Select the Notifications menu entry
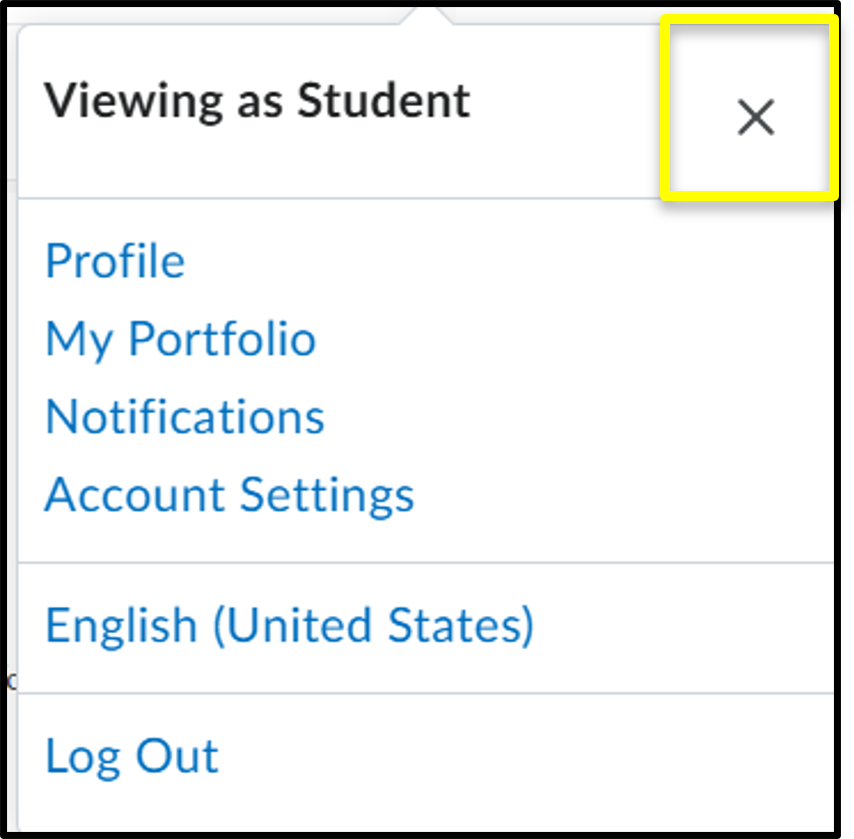The width and height of the screenshot is (854, 839). click(x=185, y=417)
